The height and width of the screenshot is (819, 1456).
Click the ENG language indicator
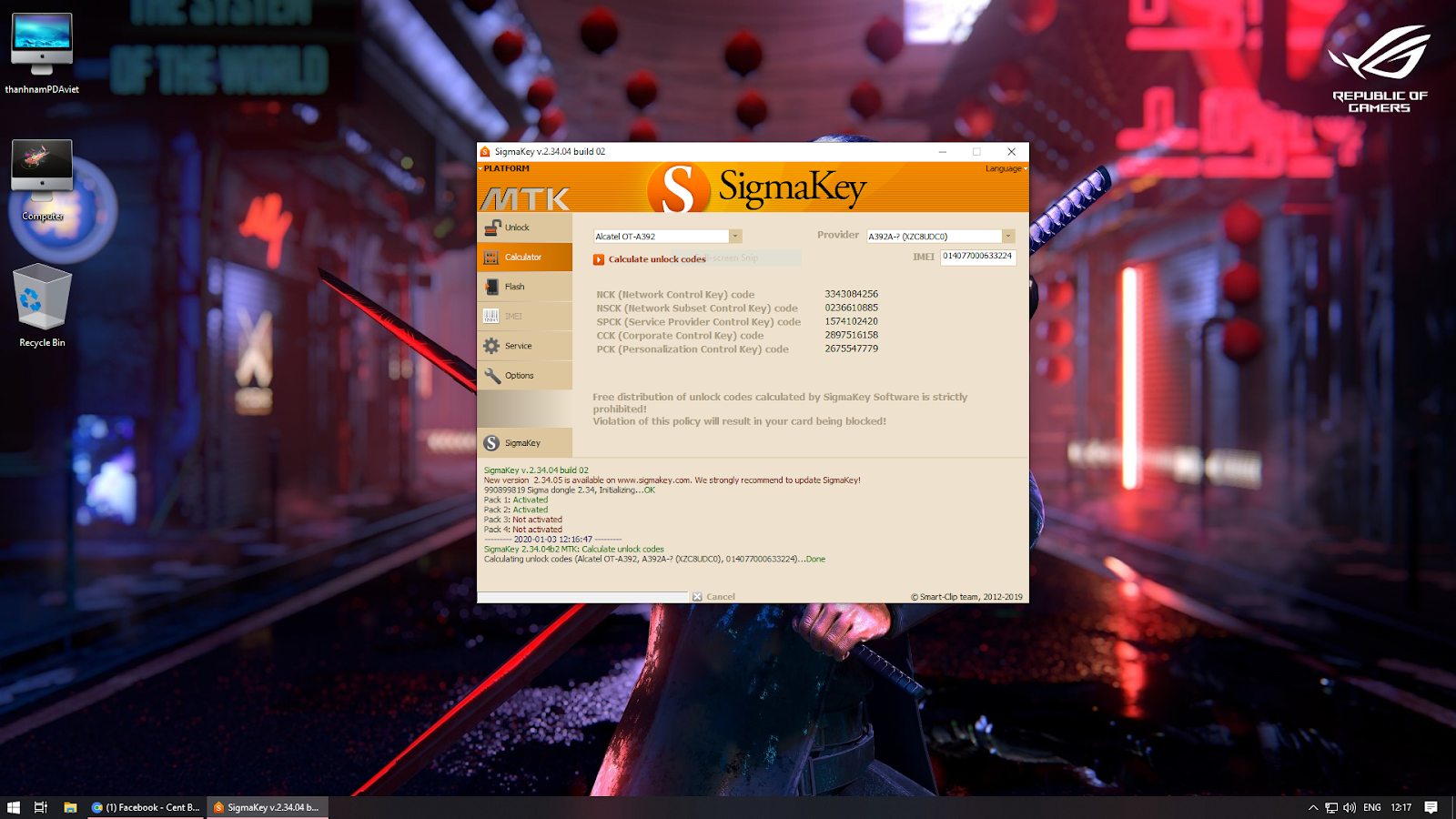1372,807
